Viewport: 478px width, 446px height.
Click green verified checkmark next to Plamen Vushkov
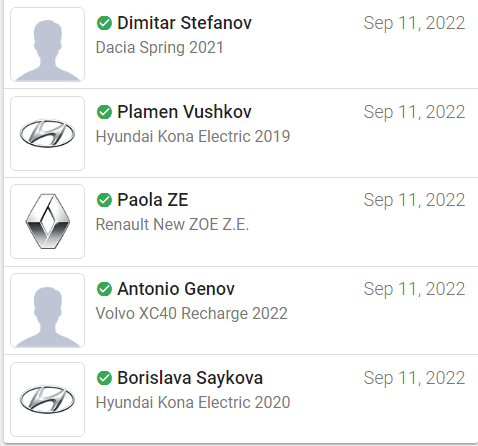click(x=104, y=112)
